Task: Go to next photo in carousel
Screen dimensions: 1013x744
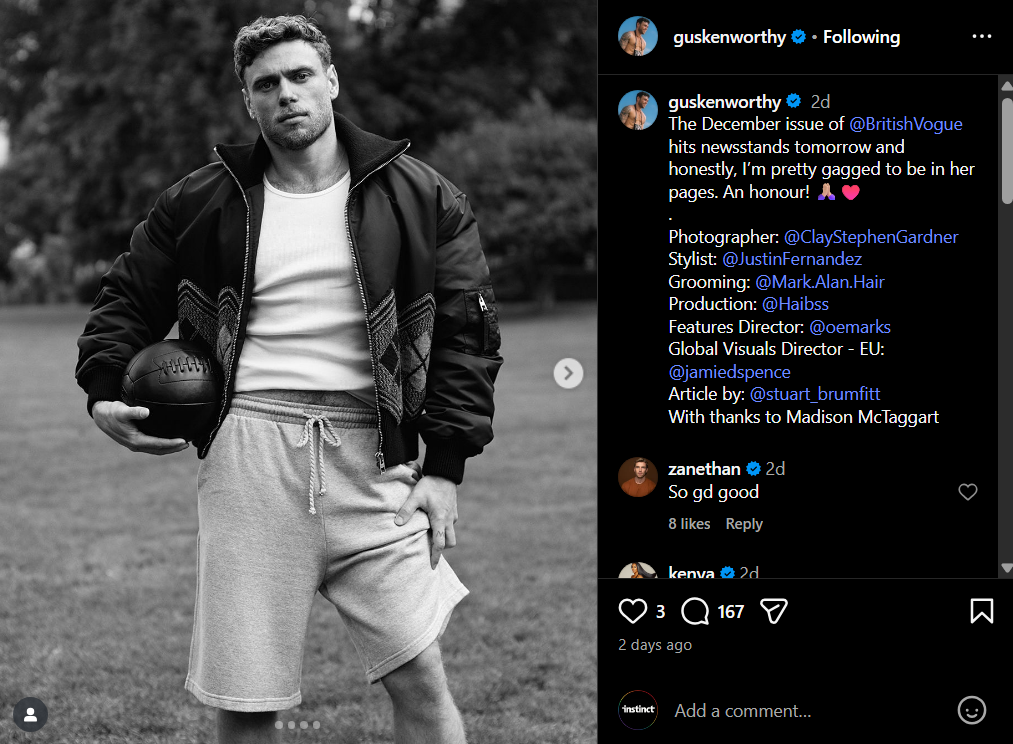Action: point(568,374)
